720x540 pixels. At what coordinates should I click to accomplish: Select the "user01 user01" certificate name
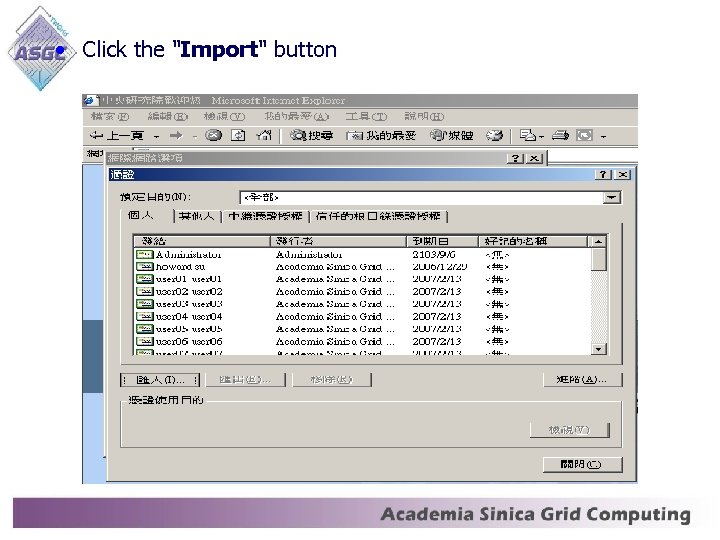tap(189, 279)
